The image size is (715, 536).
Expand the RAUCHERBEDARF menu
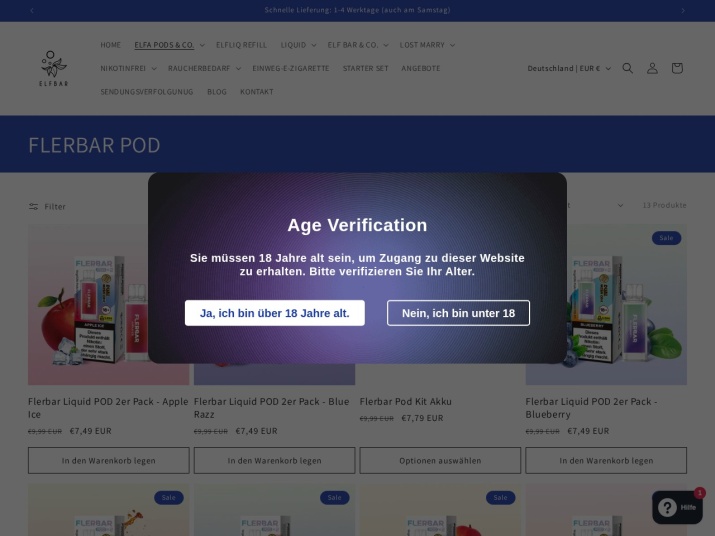click(204, 68)
